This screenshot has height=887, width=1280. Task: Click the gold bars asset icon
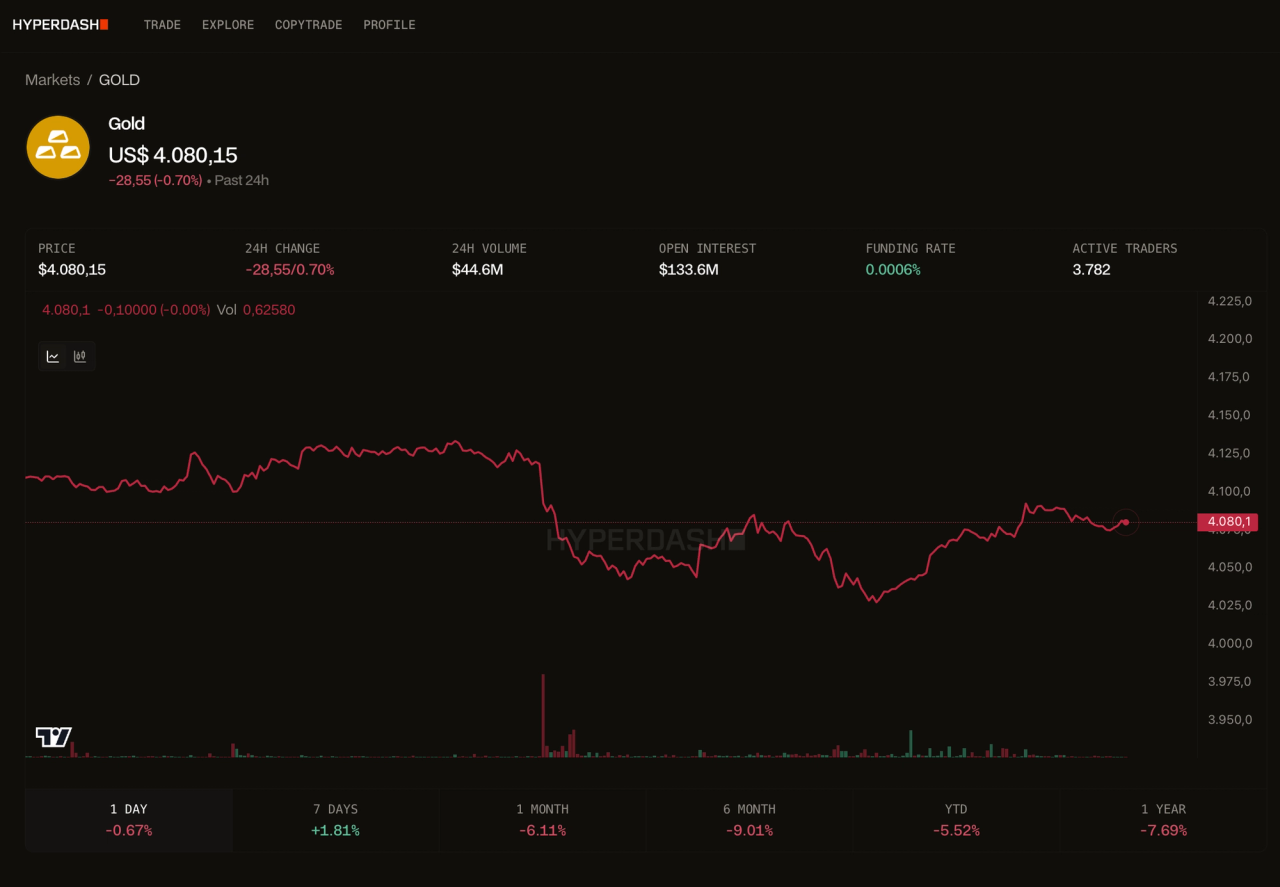(58, 147)
